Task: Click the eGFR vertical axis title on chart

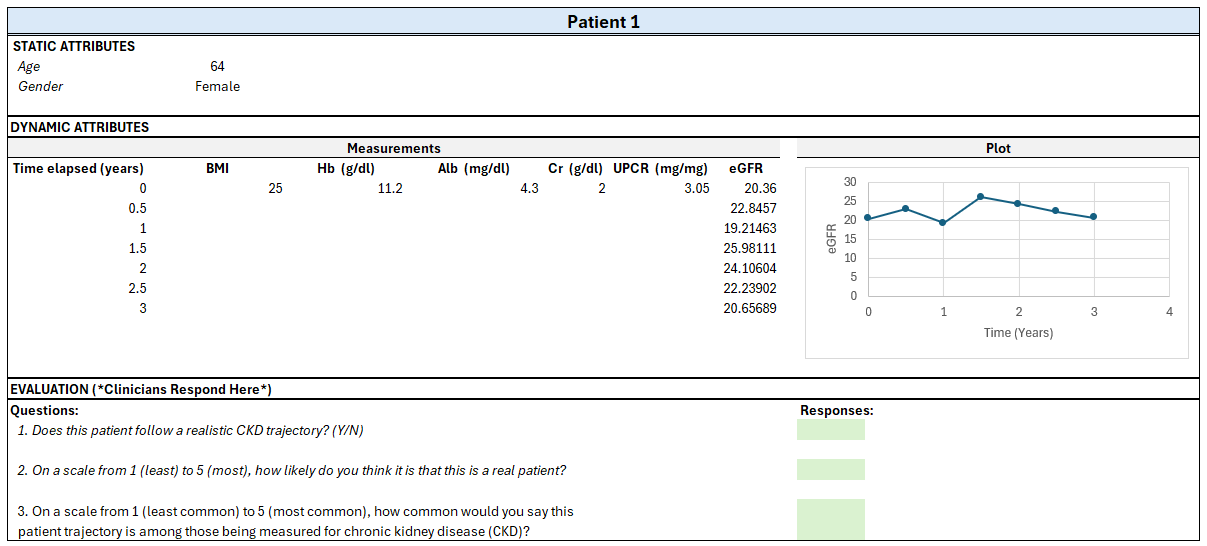Action: tap(829, 240)
